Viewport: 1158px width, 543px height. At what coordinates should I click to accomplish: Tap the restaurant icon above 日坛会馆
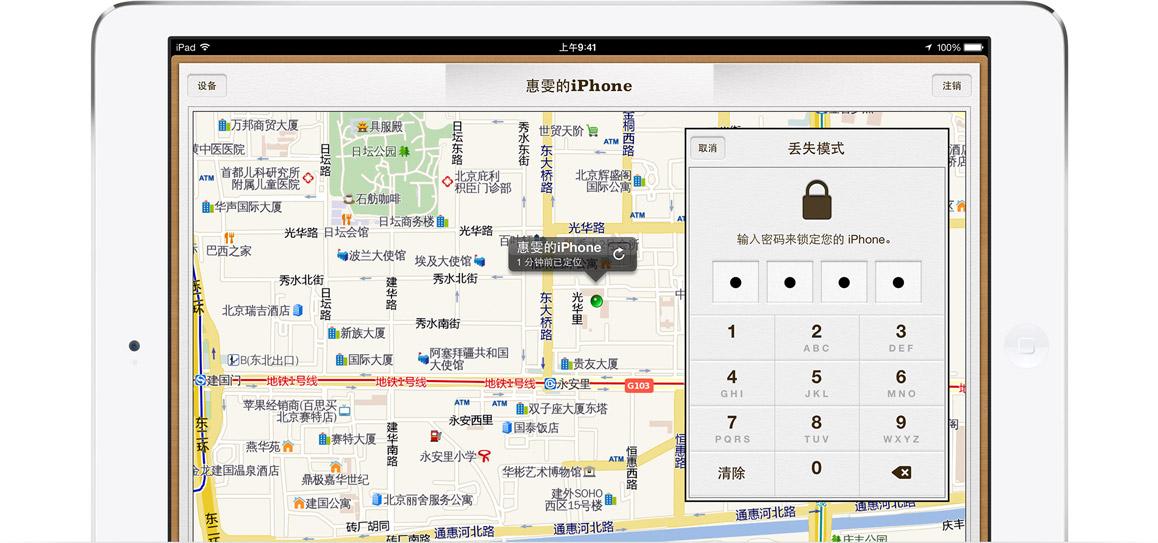[346, 219]
